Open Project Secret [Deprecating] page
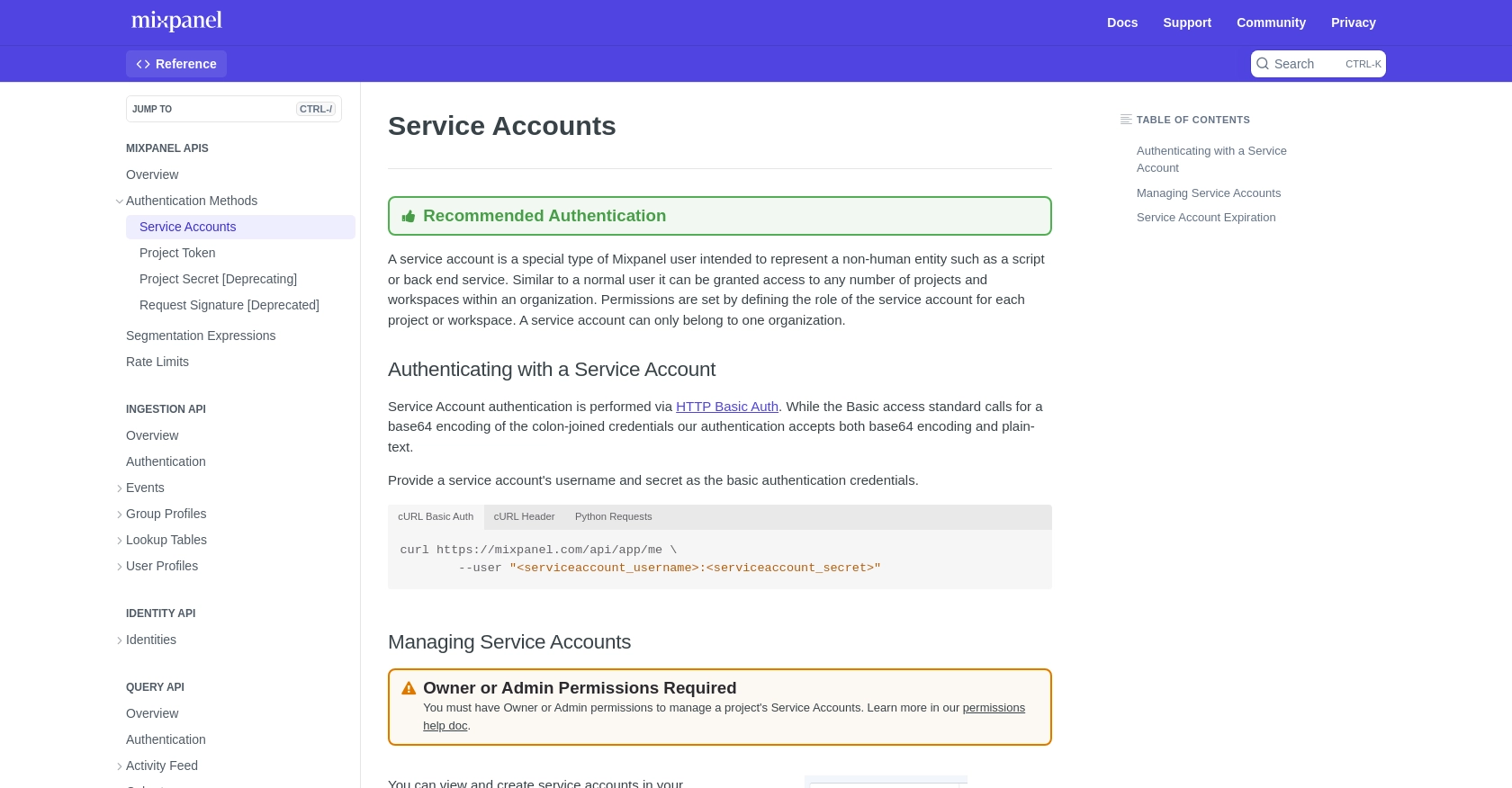The height and width of the screenshot is (788, 1512). tap(218, 279)
